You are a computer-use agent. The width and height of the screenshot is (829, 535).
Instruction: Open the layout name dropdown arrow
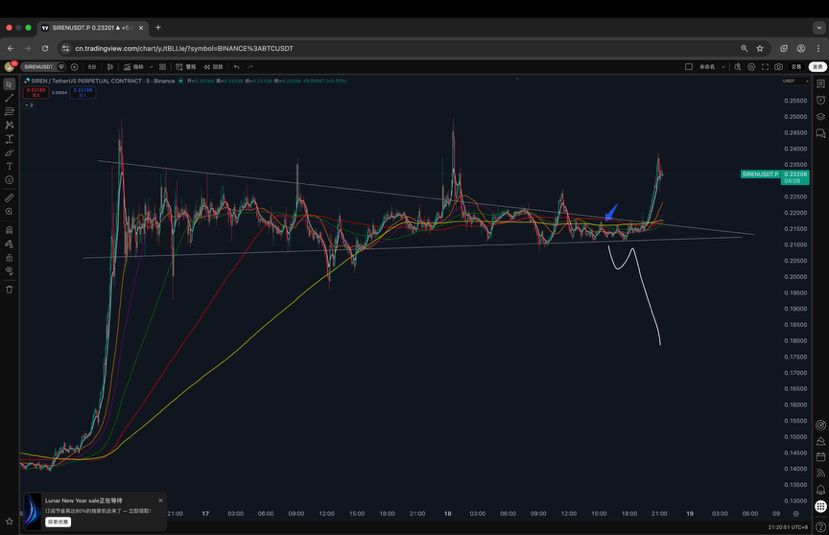[x=722, y=67]
